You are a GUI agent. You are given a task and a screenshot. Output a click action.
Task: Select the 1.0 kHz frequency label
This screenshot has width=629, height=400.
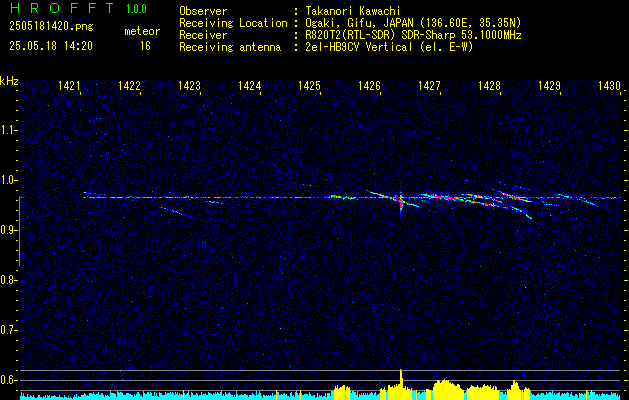pos(8,180)
